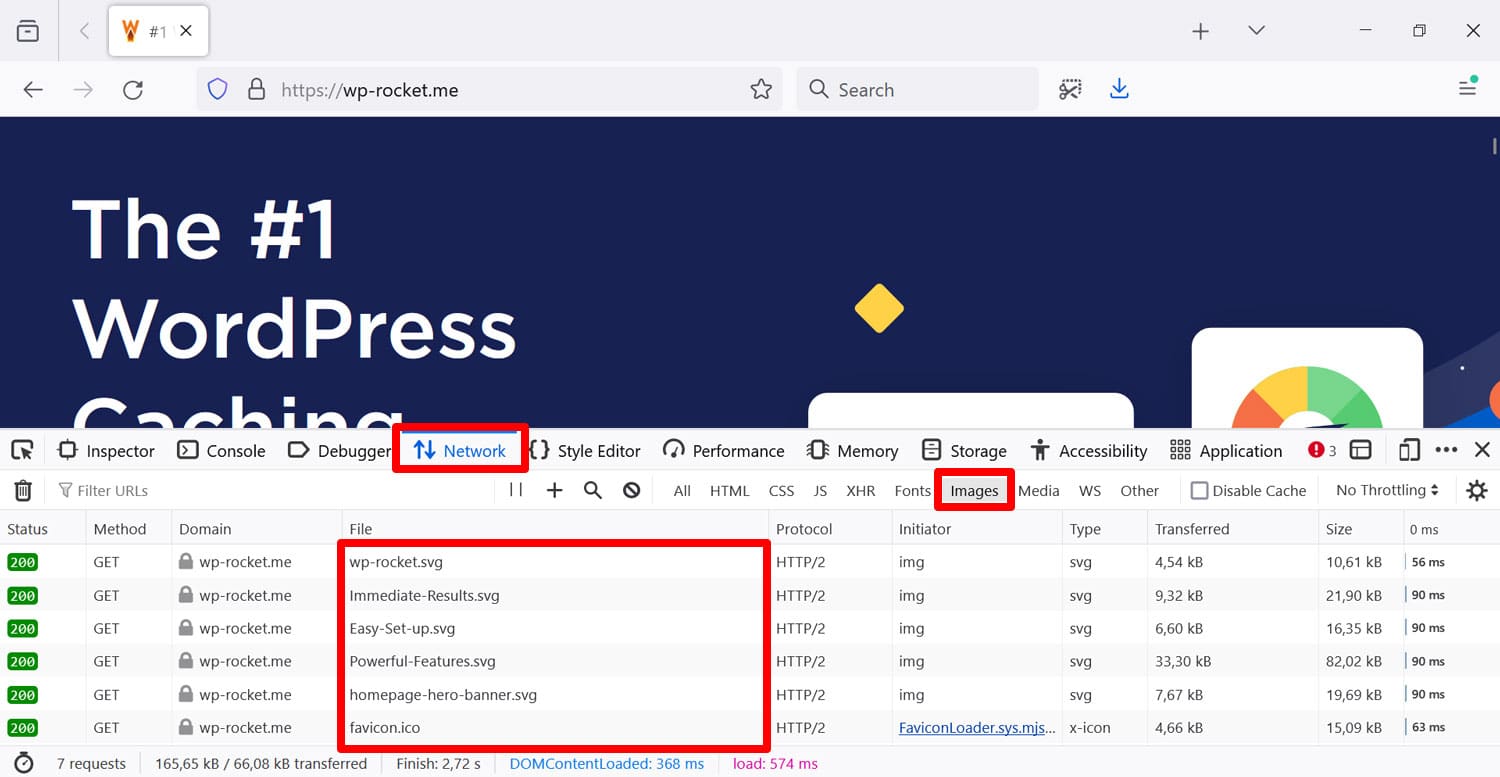Click the FaviconLoader.sys.mjs initiator link
This screenshot has height=777, width=1500.
976,728
